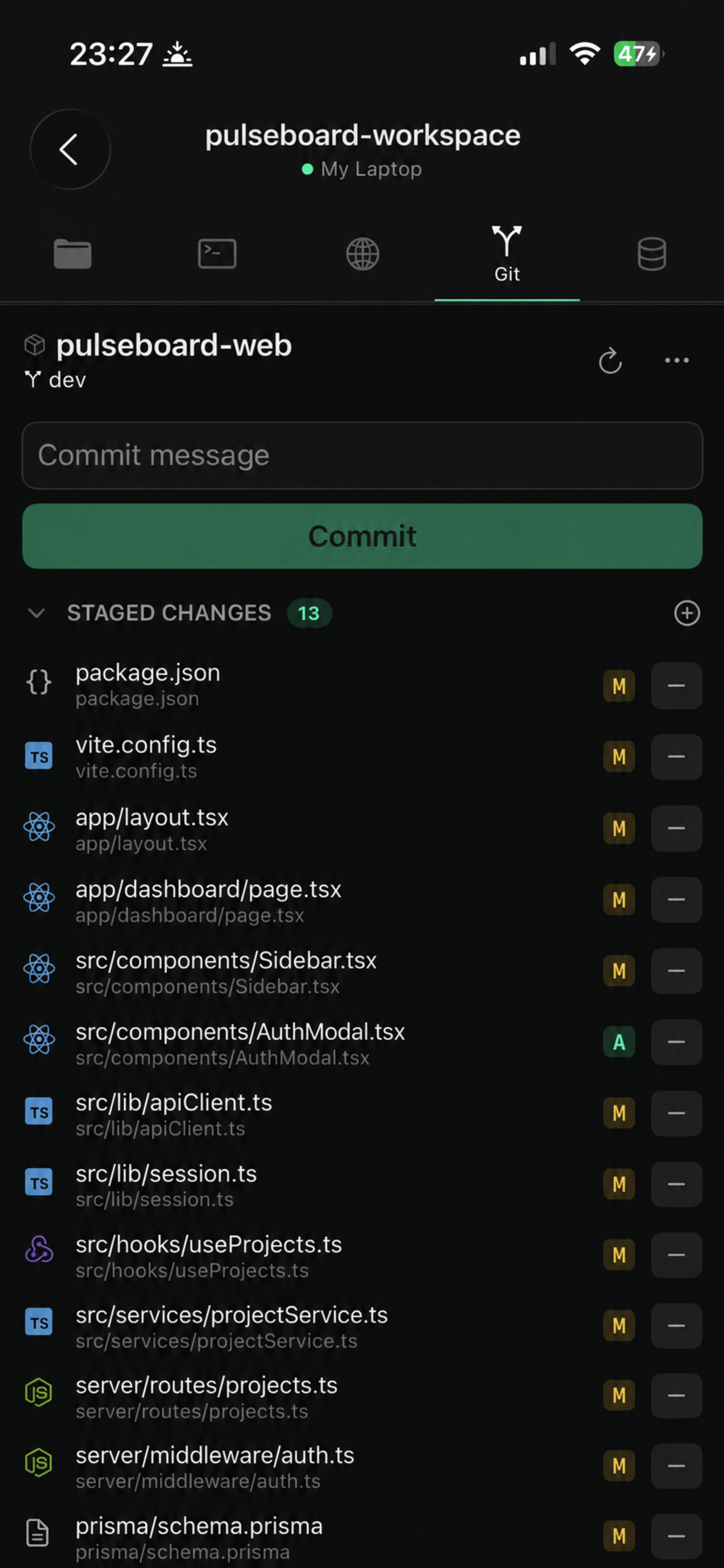This screenshot has height=1568, width=724.
Task: Open the src/lib/session.ts diff
Action: pyautogui.click(x=304, y=1185)
